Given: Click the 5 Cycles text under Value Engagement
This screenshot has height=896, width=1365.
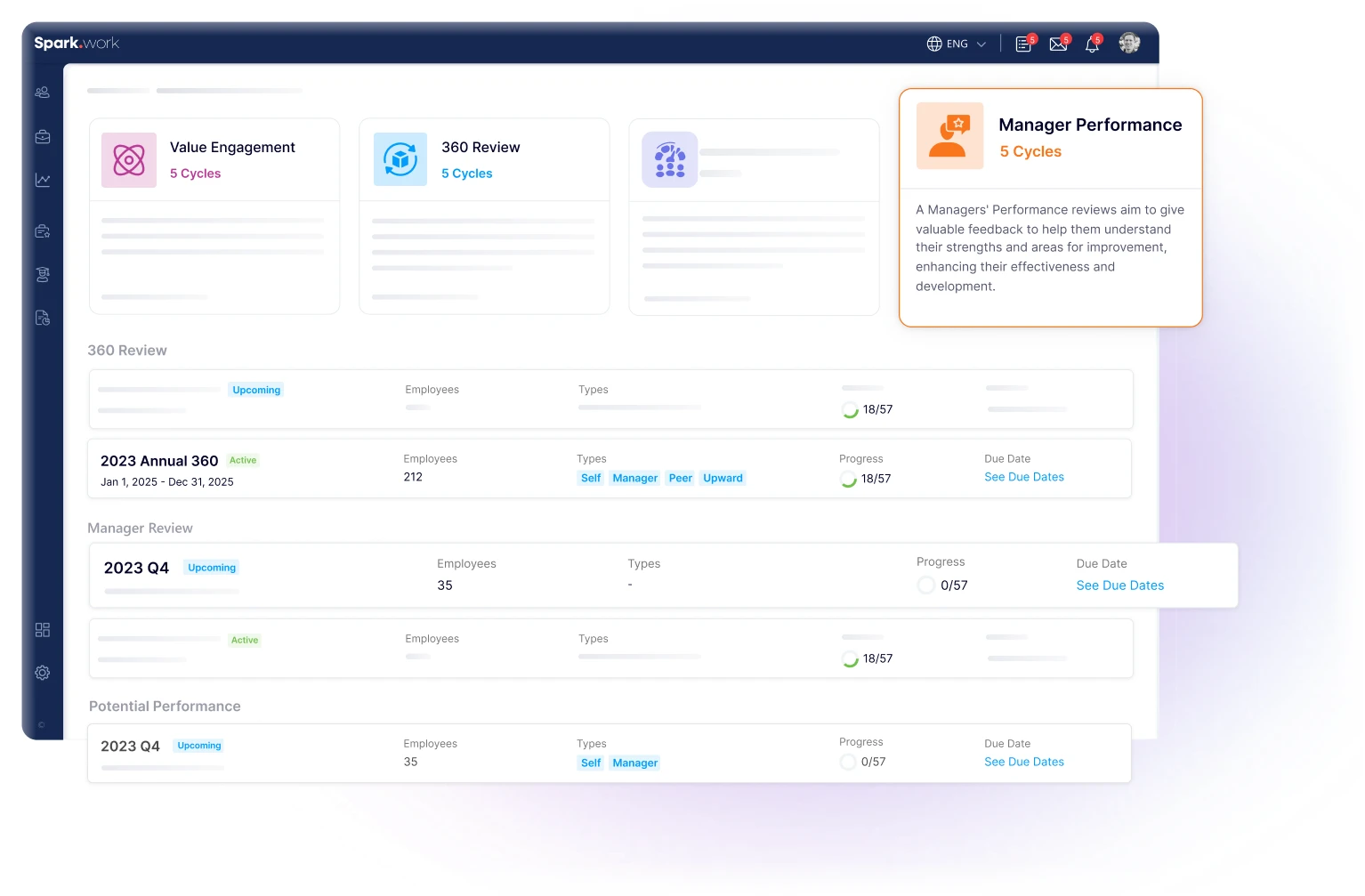Looking at the screenshot, I should [195, 174].
